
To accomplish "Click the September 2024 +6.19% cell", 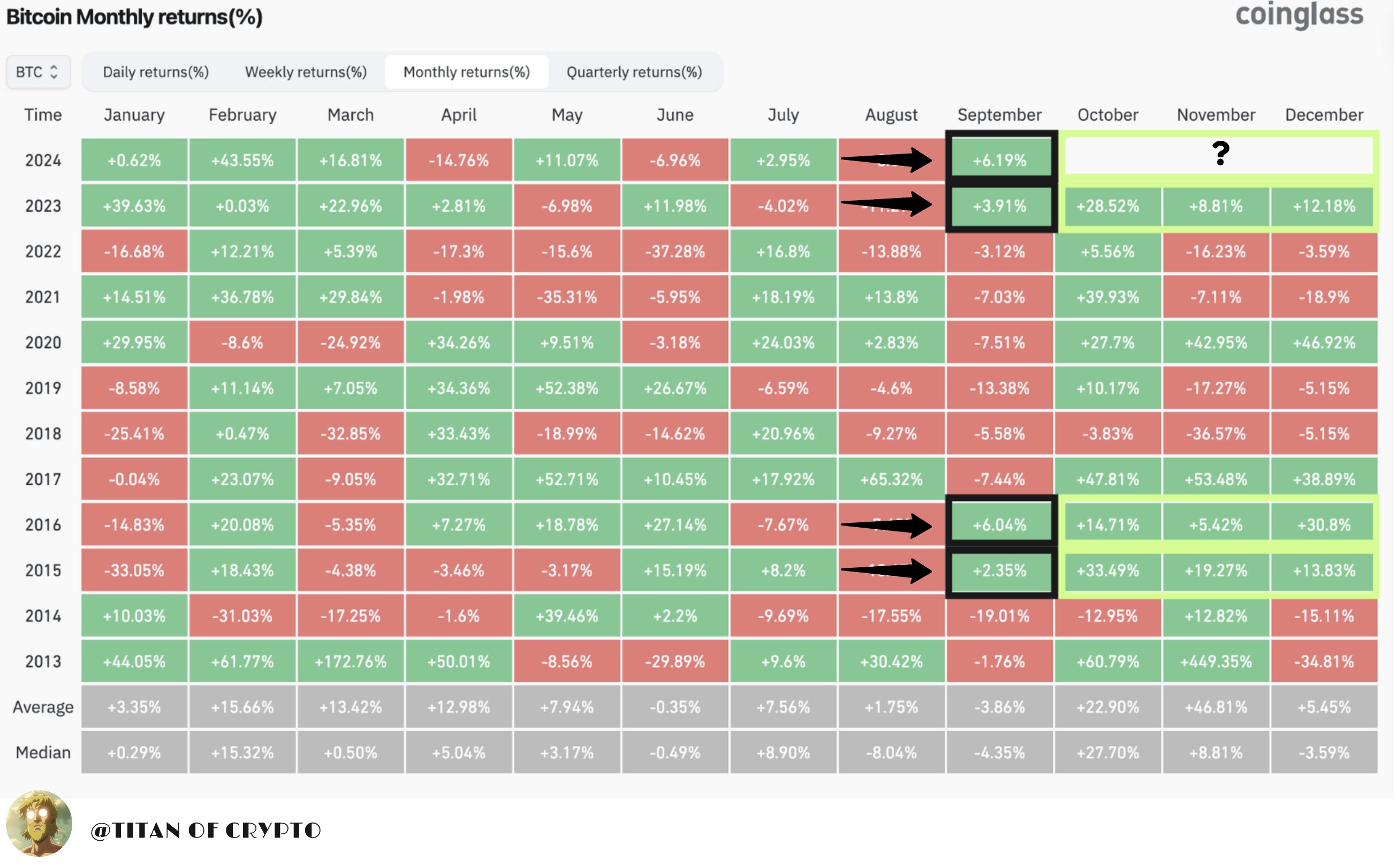I will 1000,160.
